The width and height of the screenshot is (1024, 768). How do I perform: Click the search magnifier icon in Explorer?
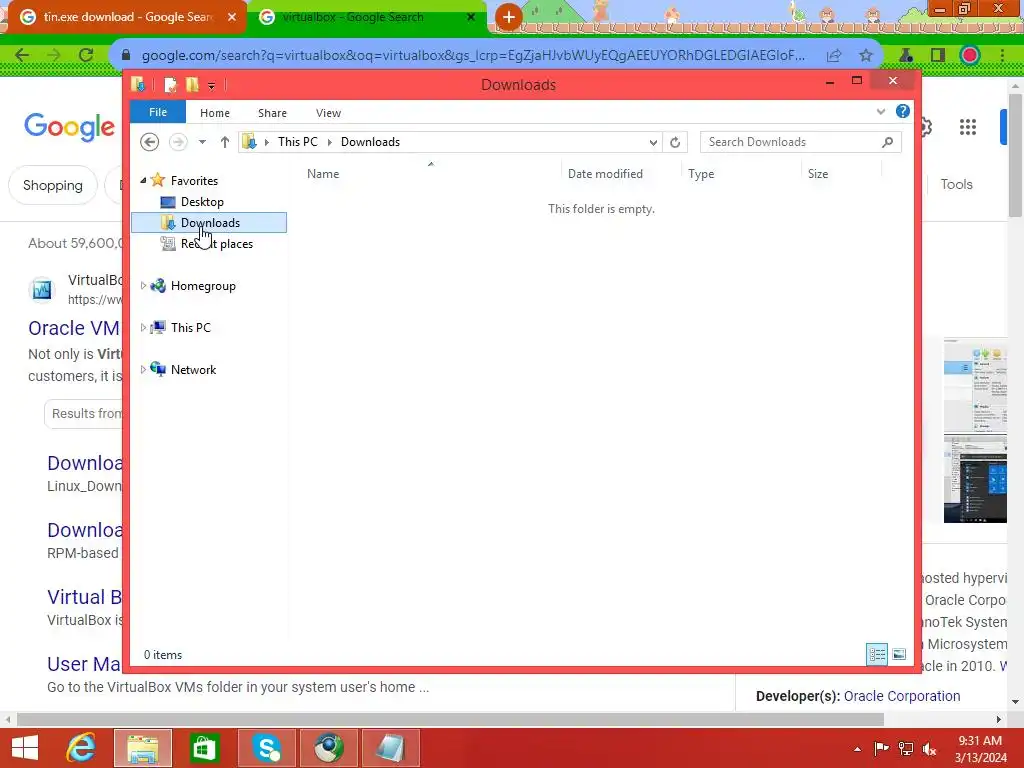888,142
